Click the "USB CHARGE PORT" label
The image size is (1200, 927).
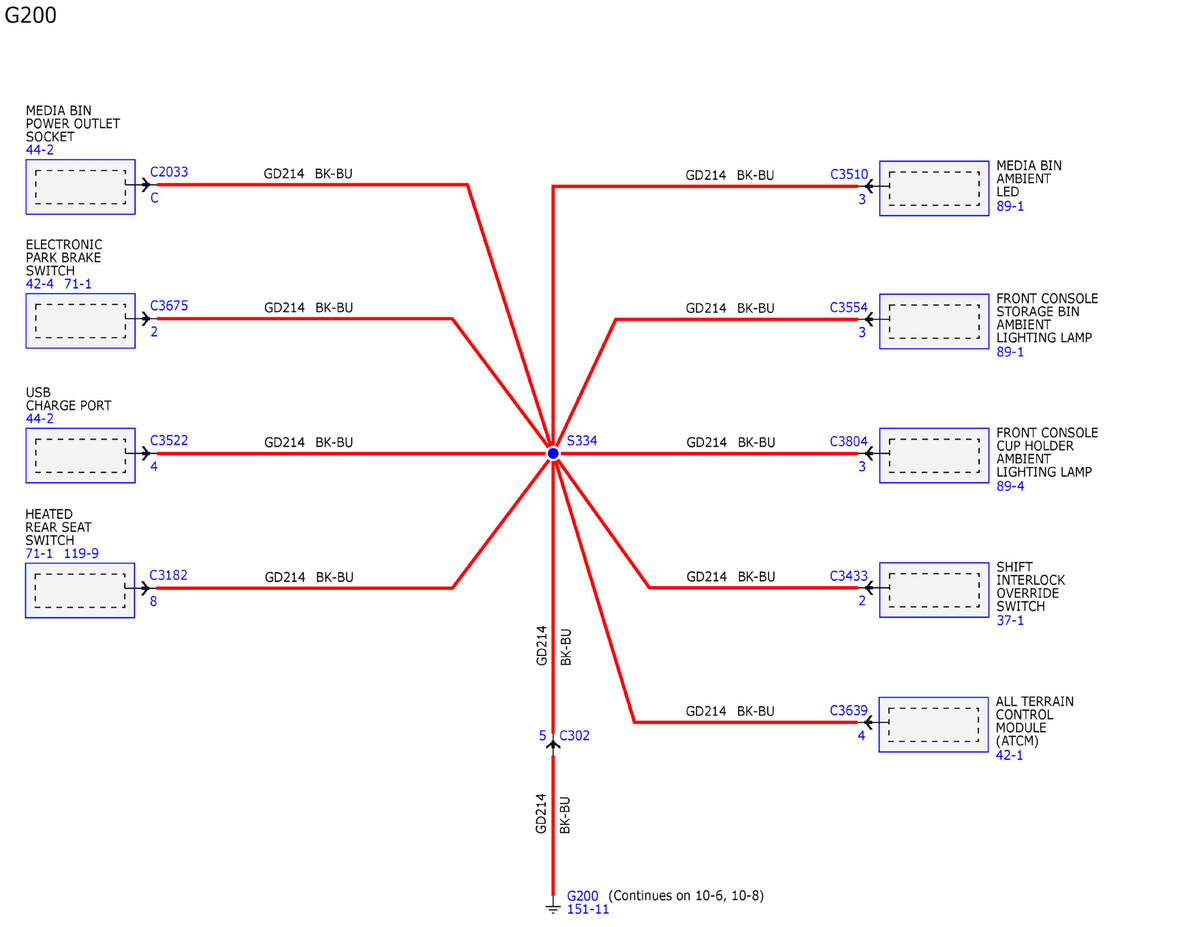(x=68, y=399)
